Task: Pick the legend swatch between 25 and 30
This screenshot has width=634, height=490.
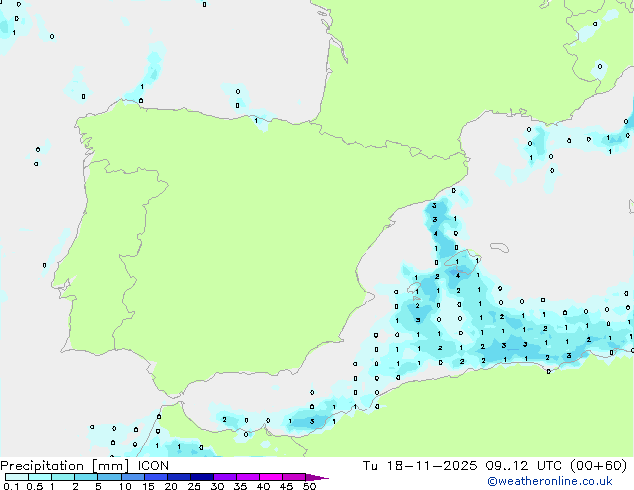Action: coord(202,477)
